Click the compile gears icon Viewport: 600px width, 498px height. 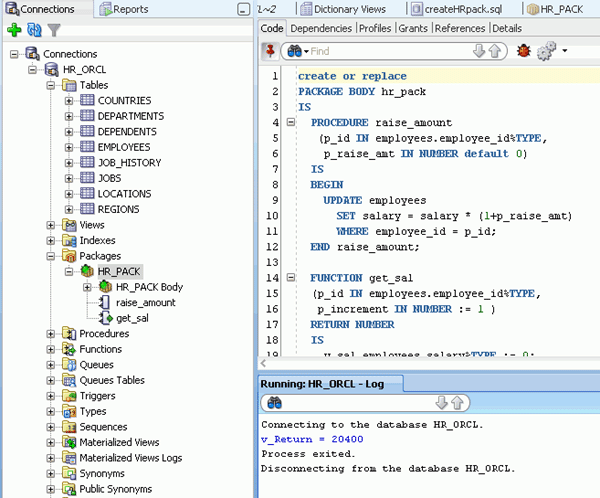pos(546,50)
